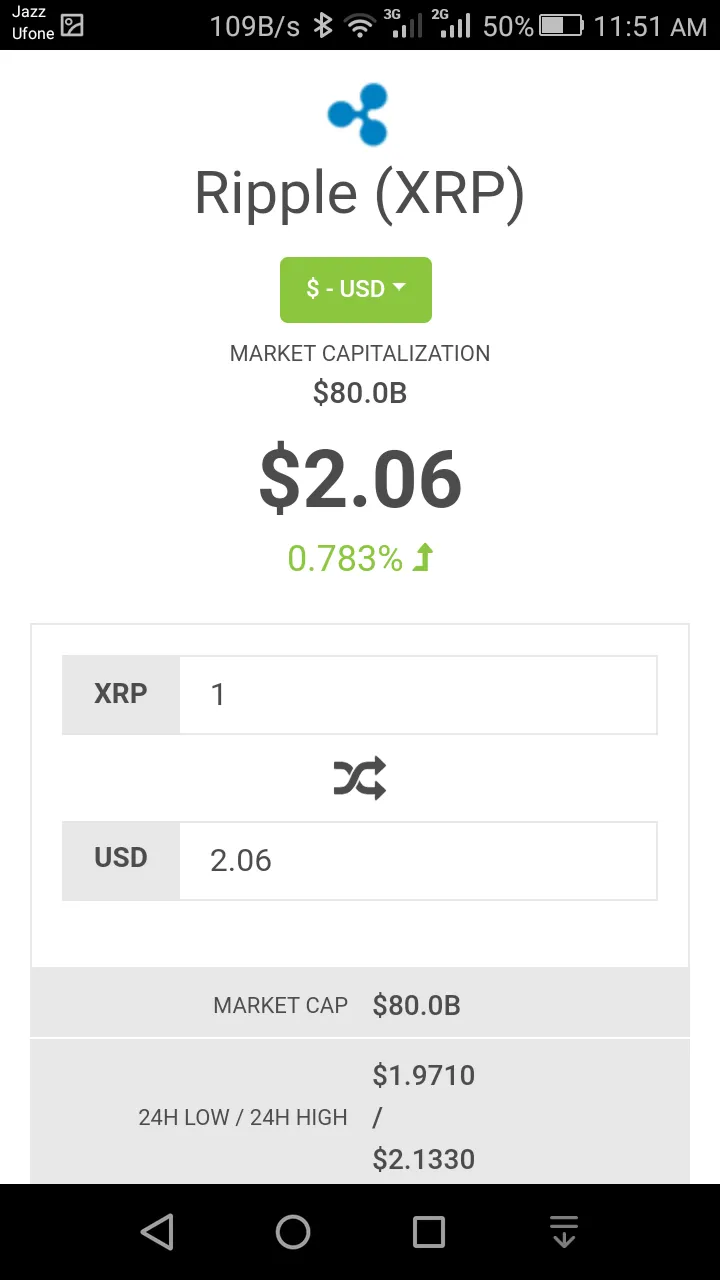The width and height of the screenshot is (720, 1280).
Task: Tap the blue Ripple logo icon
Action: tap(358, 115)
